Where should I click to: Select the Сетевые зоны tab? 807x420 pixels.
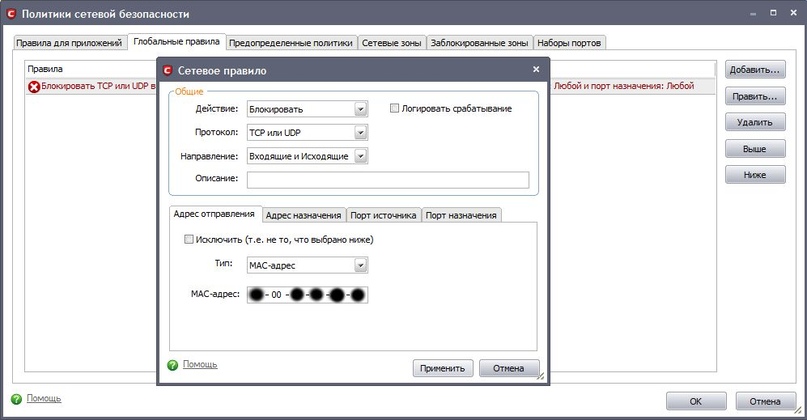coord(392,43)
